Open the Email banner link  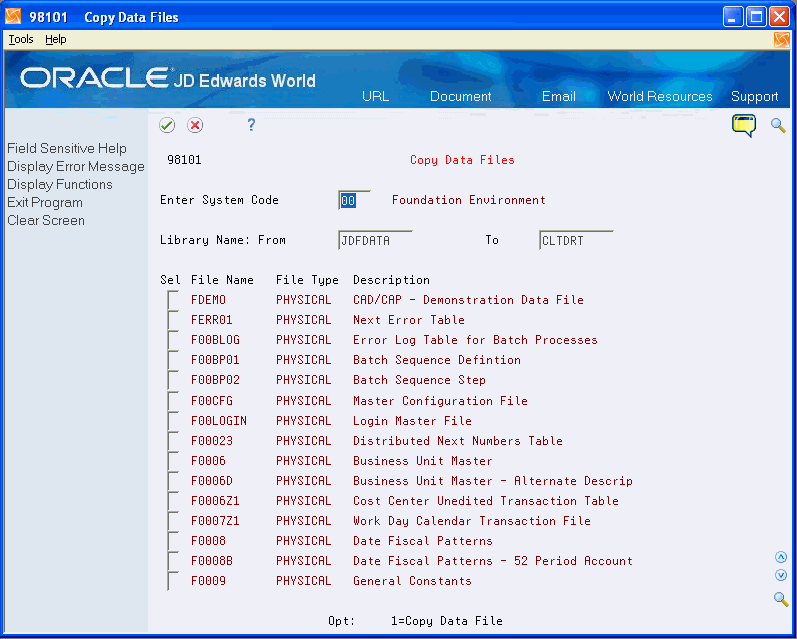[x=559, y=96]
